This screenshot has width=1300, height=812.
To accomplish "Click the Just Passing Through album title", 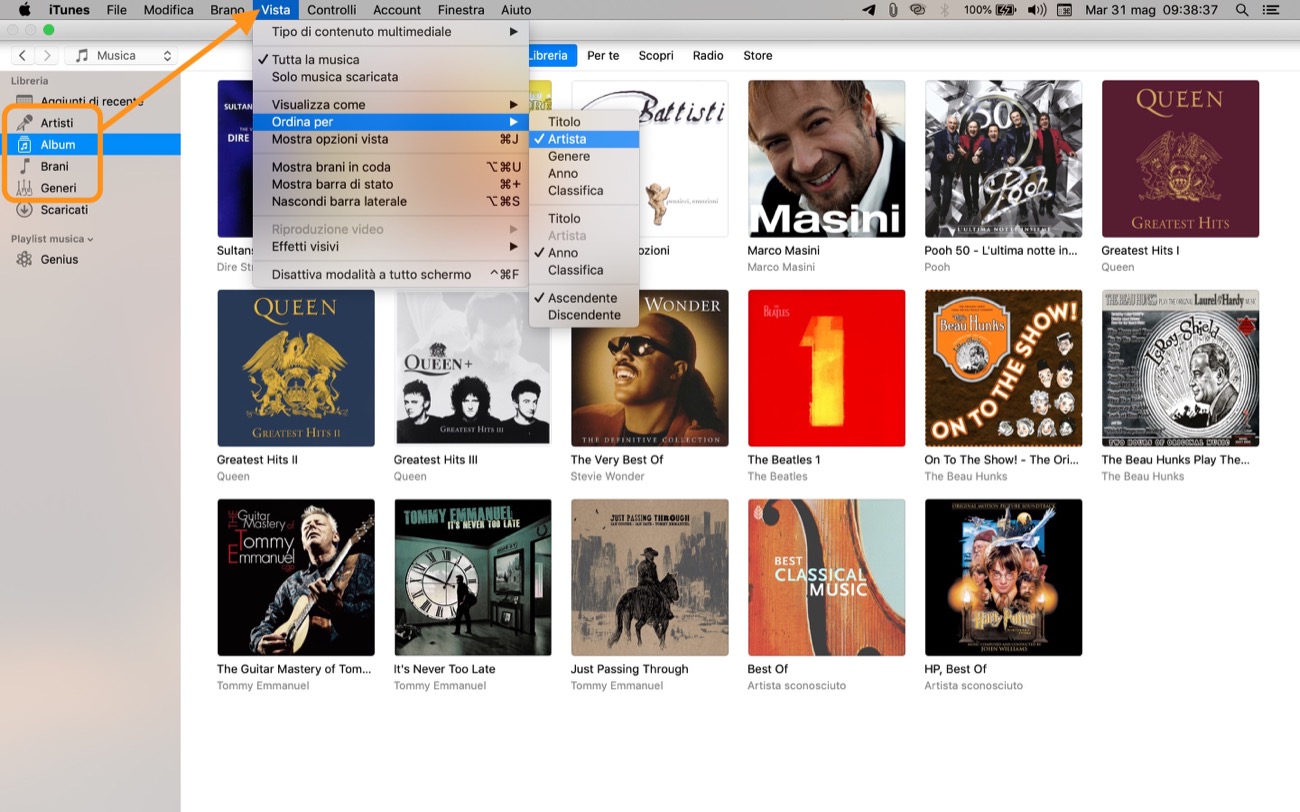I will (x=630, y=670).
